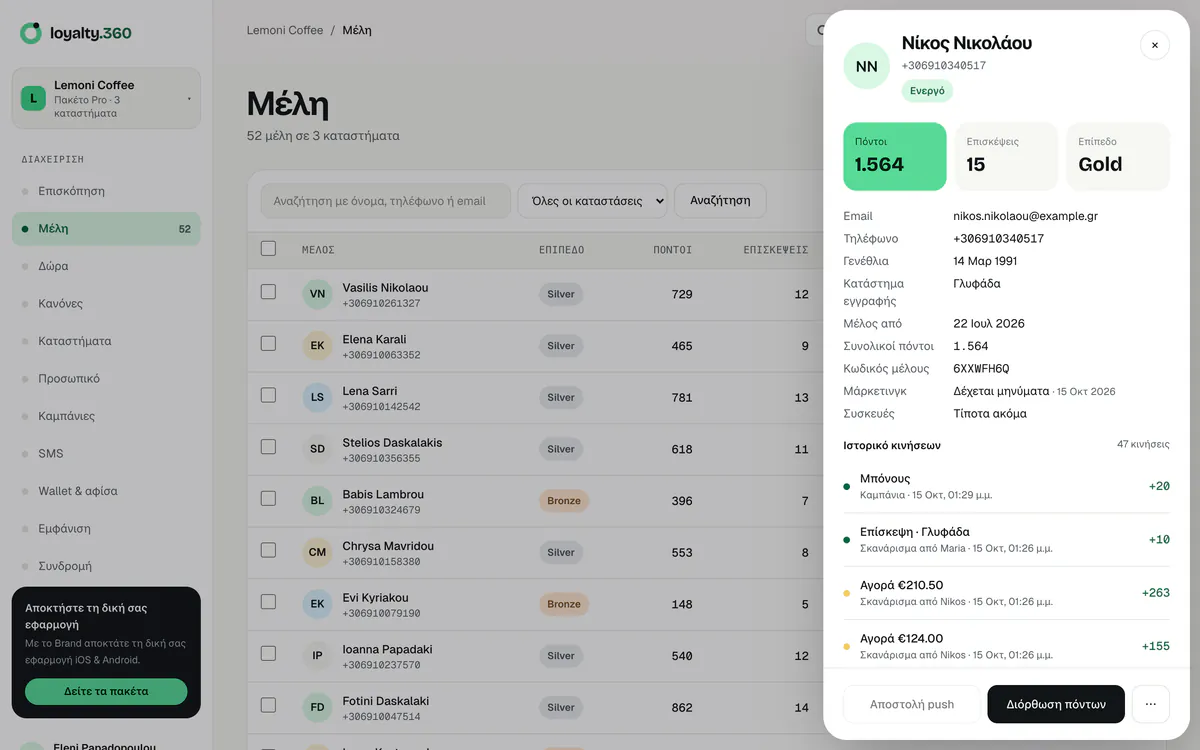Navigate to Καταστήματα
The height and width of the screenshot is (750, 1200).
pyautogui.click(x=106, y=341)
